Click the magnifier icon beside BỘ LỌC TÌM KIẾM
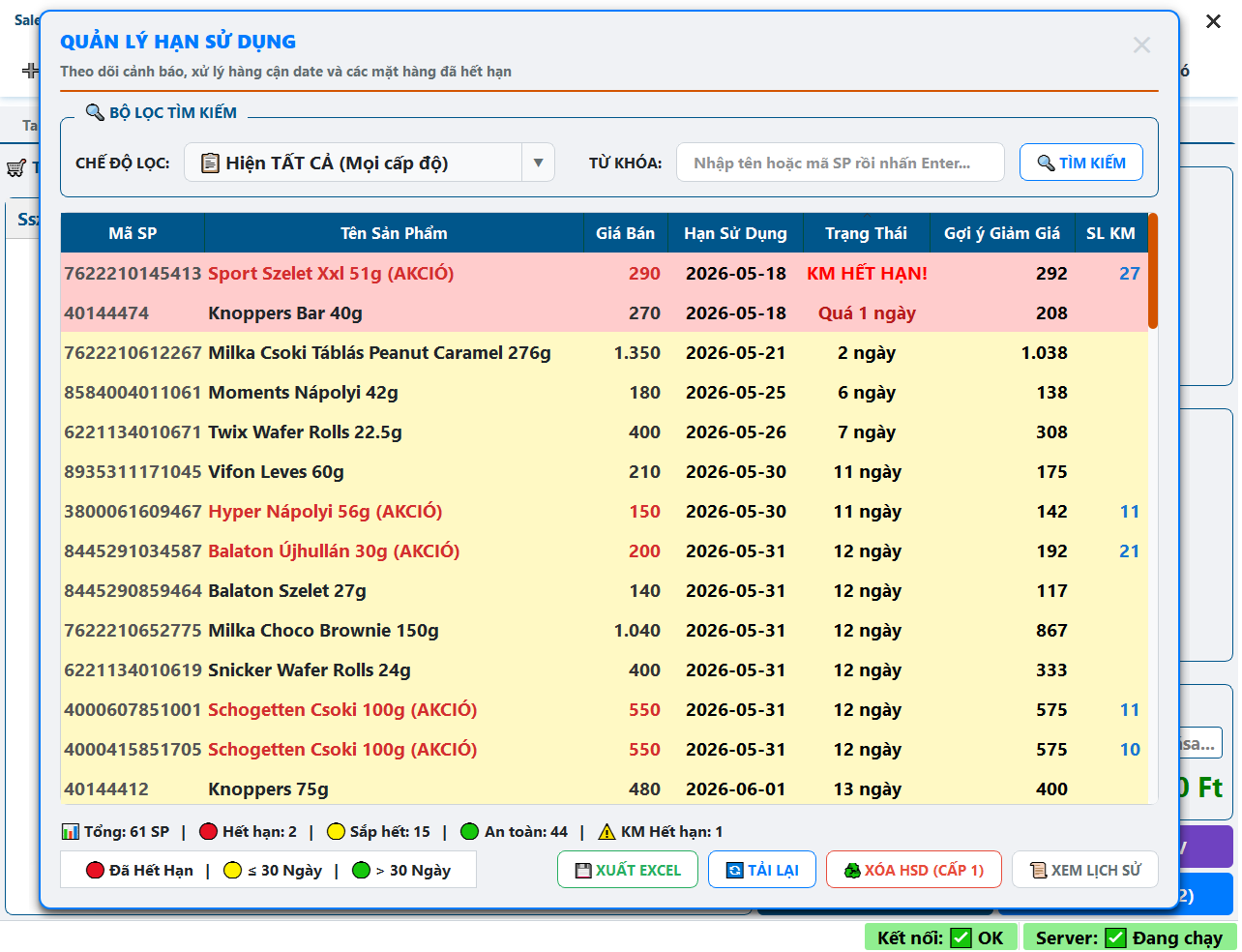Image resolution: width=1242 pixels, height=952 pixels. click(x=95, y=112)
